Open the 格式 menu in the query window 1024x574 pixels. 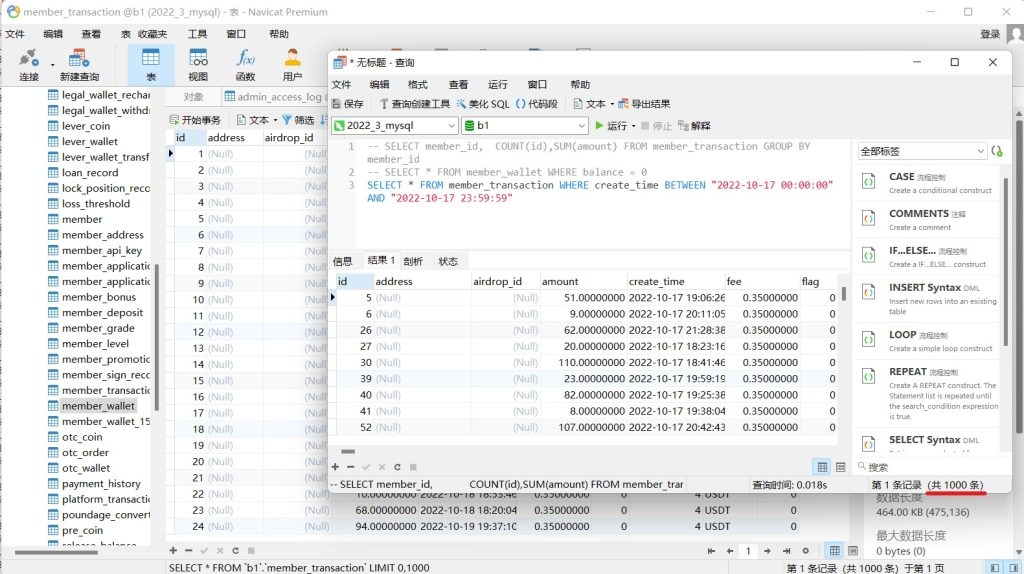[418, 85]
